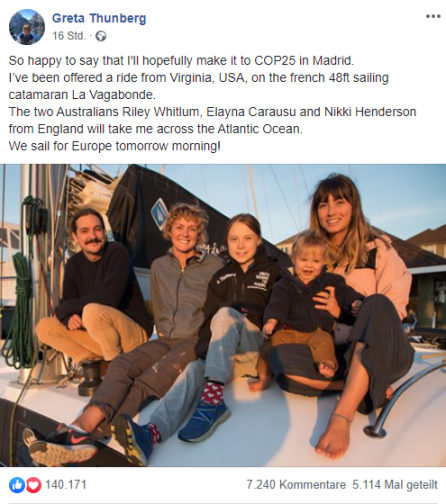Click the 'We sail for Europe' sentence
The width and height of the screenshot is (446, 504).
[x=114, y=146]
